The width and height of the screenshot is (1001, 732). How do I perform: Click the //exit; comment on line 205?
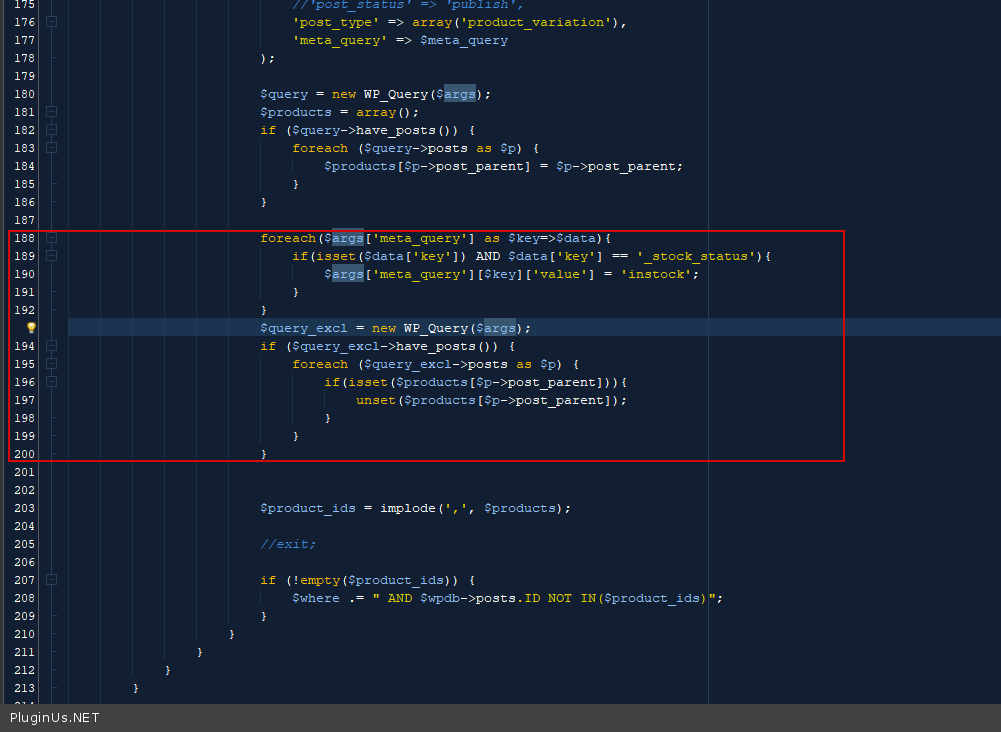tap(288, 544)
